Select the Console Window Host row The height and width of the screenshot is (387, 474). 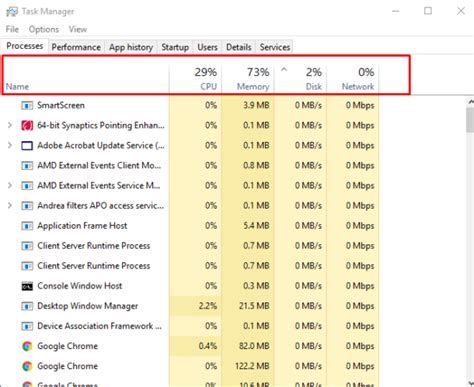(x=190, y=286)
